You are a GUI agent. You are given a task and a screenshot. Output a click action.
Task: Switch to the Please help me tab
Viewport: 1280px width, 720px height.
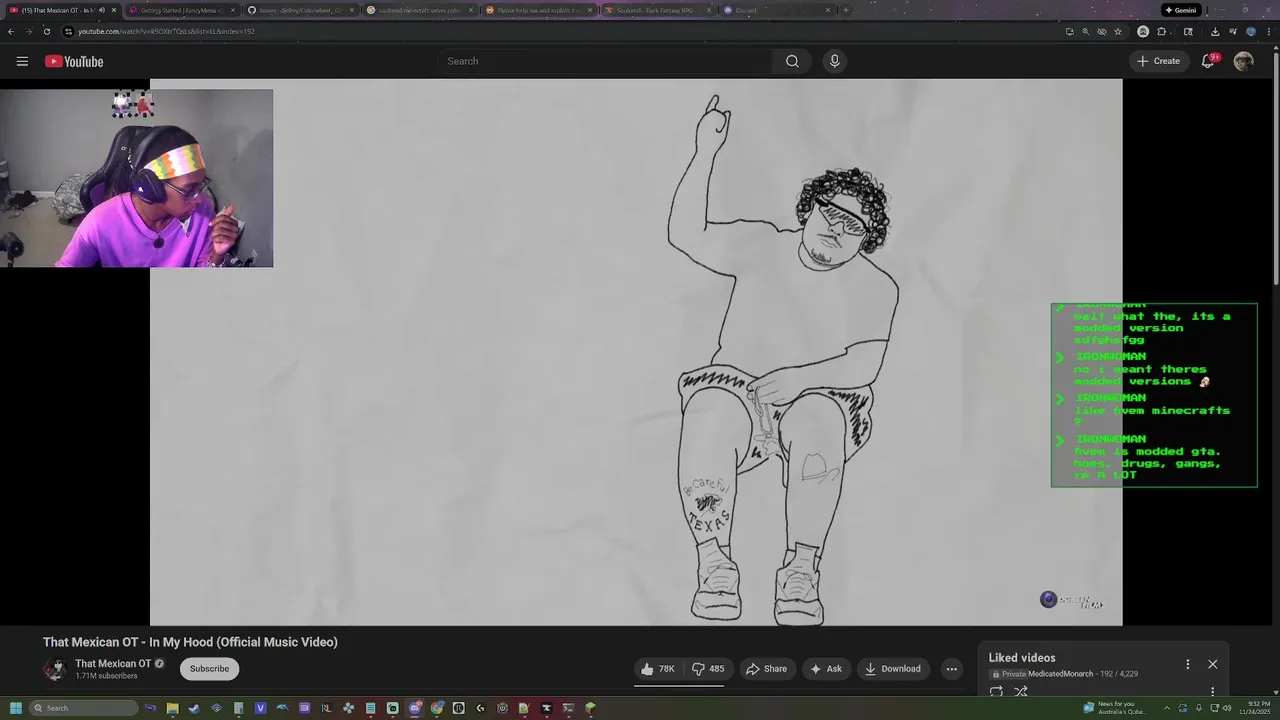click(x=538, y=10)
